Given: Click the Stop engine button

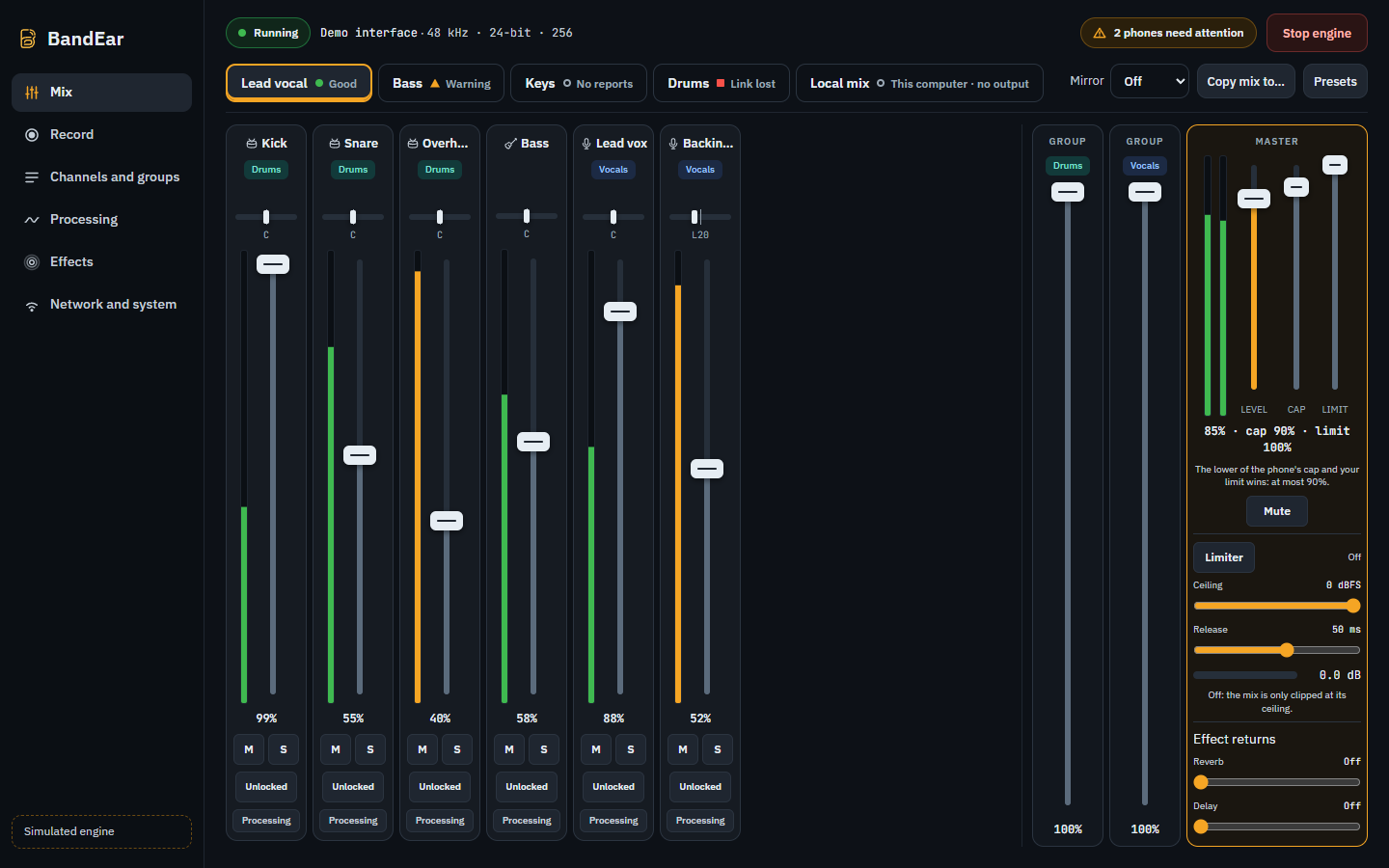Looking at the screenshot, I should [1317, 33].
